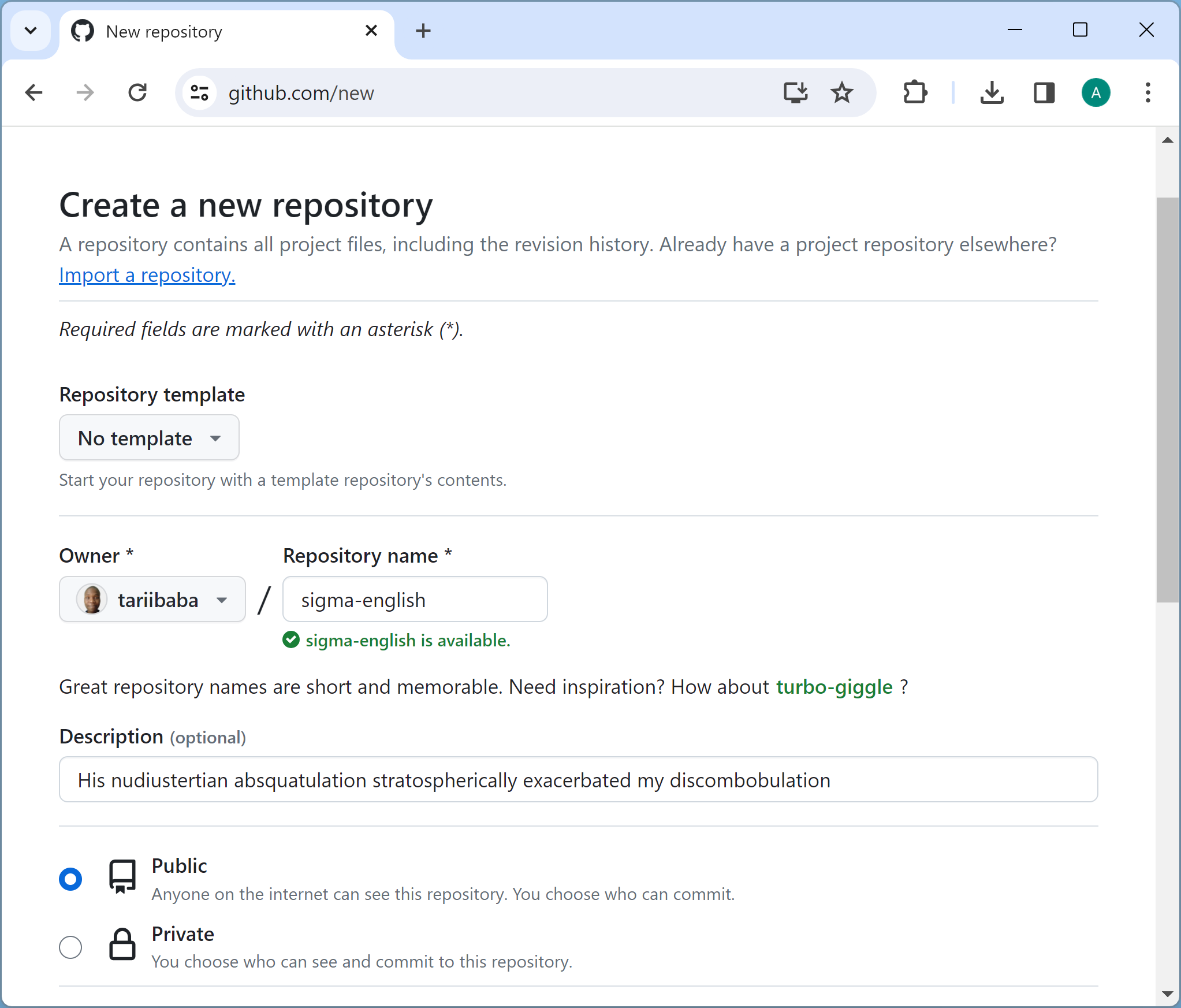The width and height of the screenshot is (1181, 1008).
Task: Click the browser back arrow
Action: (34, 92)
